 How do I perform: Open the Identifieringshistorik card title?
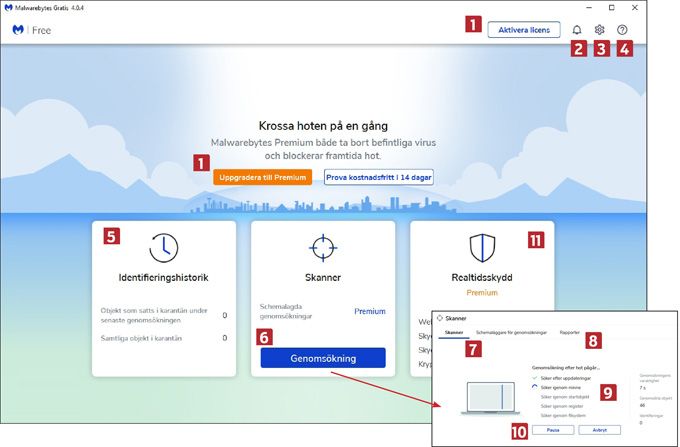(163, 277)
